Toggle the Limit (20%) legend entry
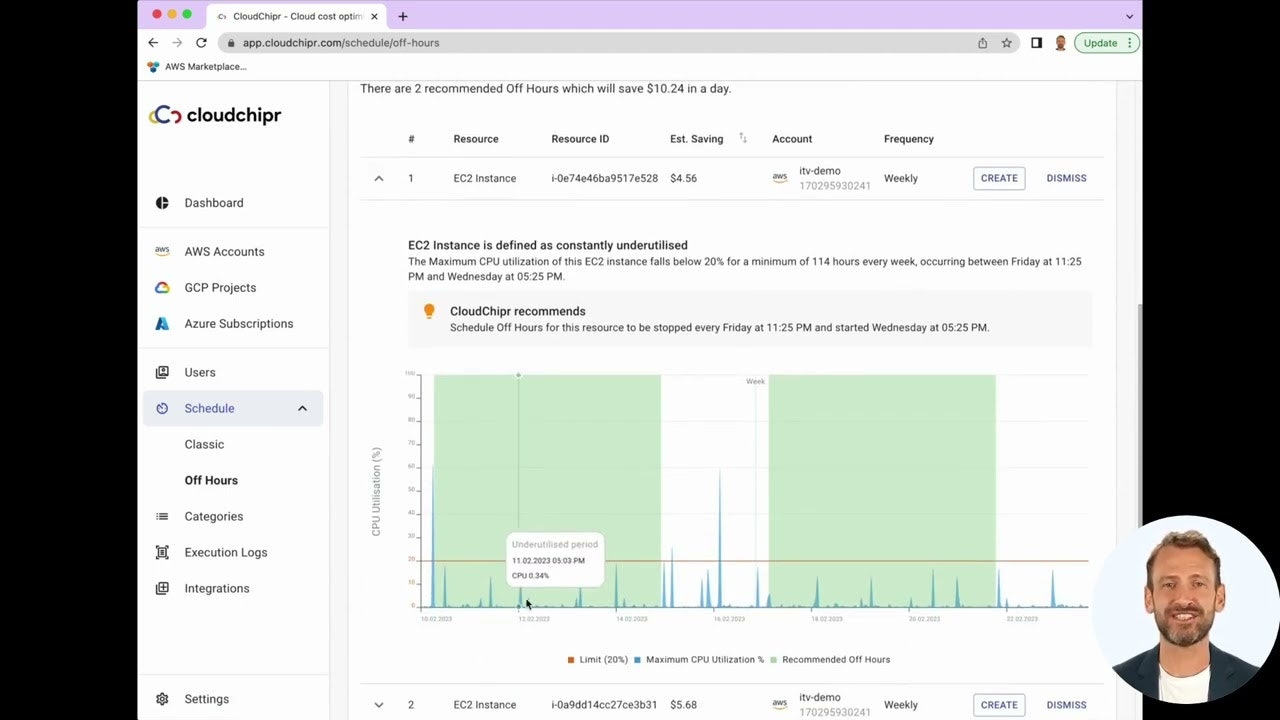 (600, 659)
